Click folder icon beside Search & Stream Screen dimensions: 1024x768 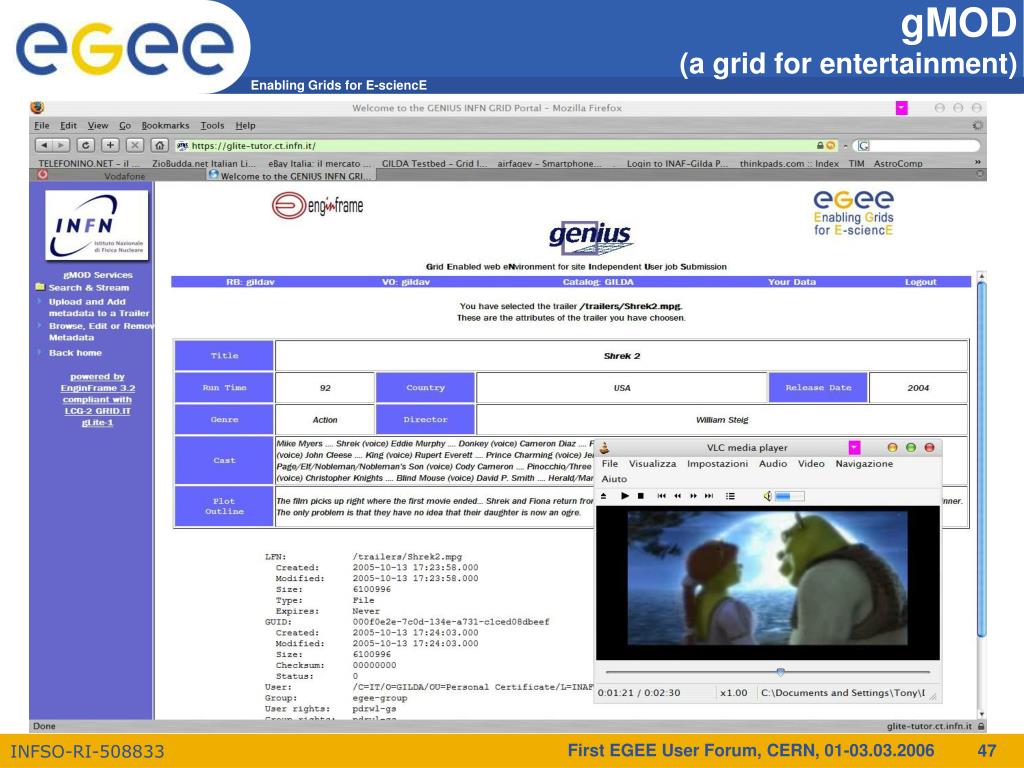[40, 287]
